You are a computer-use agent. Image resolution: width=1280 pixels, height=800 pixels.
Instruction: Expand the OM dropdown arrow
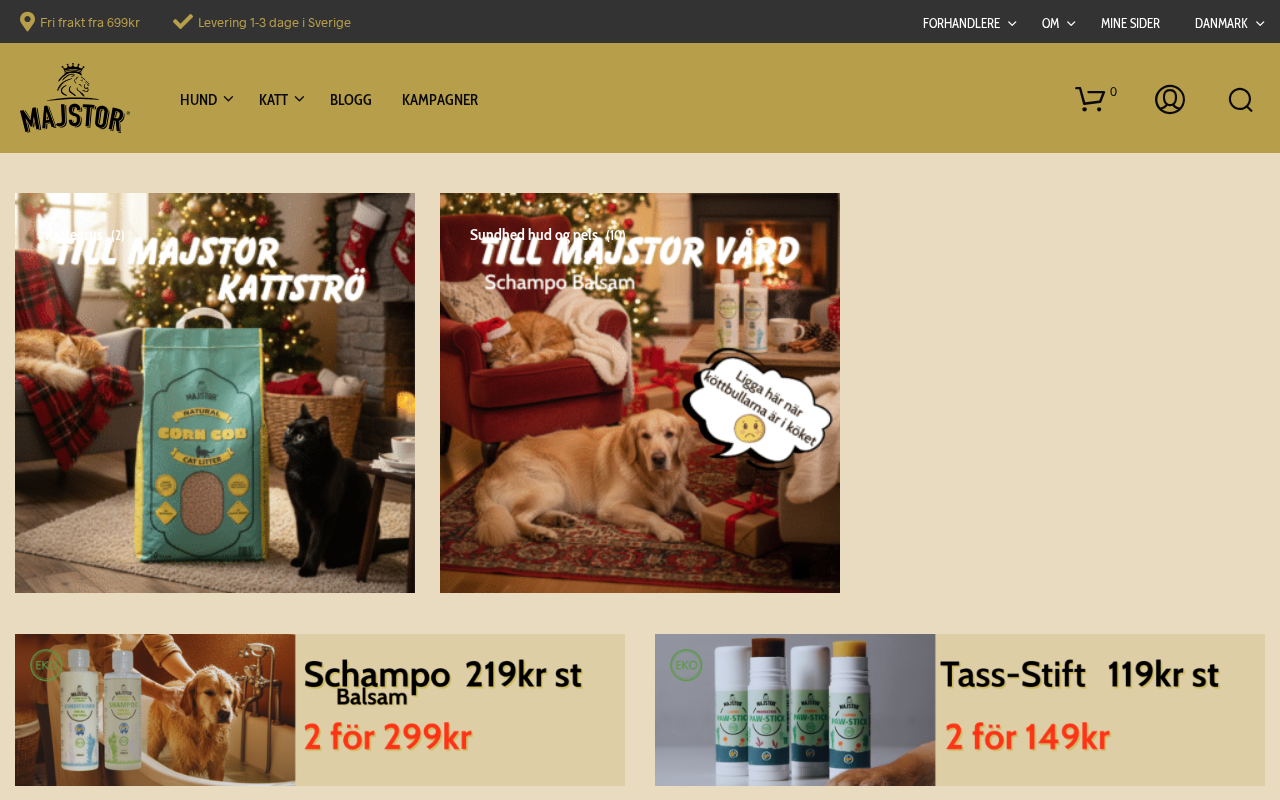coord(1071,23)
